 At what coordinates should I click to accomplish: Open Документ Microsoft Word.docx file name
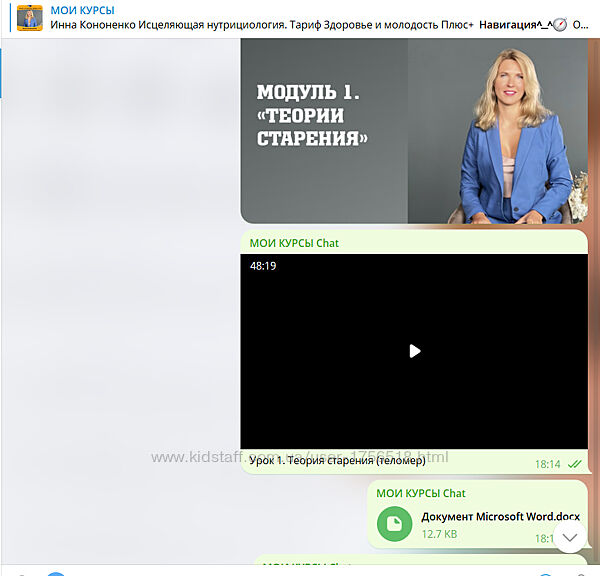tap(500, 516)
